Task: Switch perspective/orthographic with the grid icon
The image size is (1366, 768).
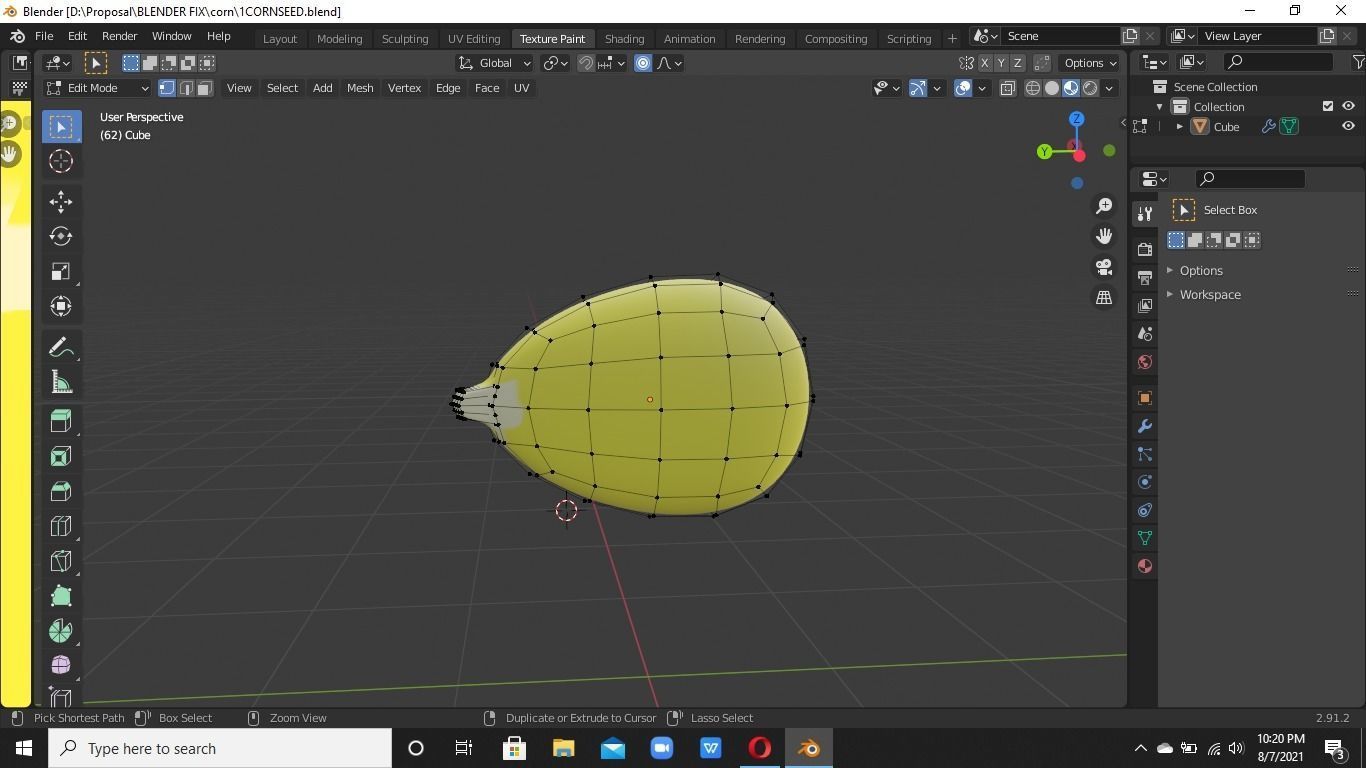Action: pyautogui.click(x=1104, y=297)
